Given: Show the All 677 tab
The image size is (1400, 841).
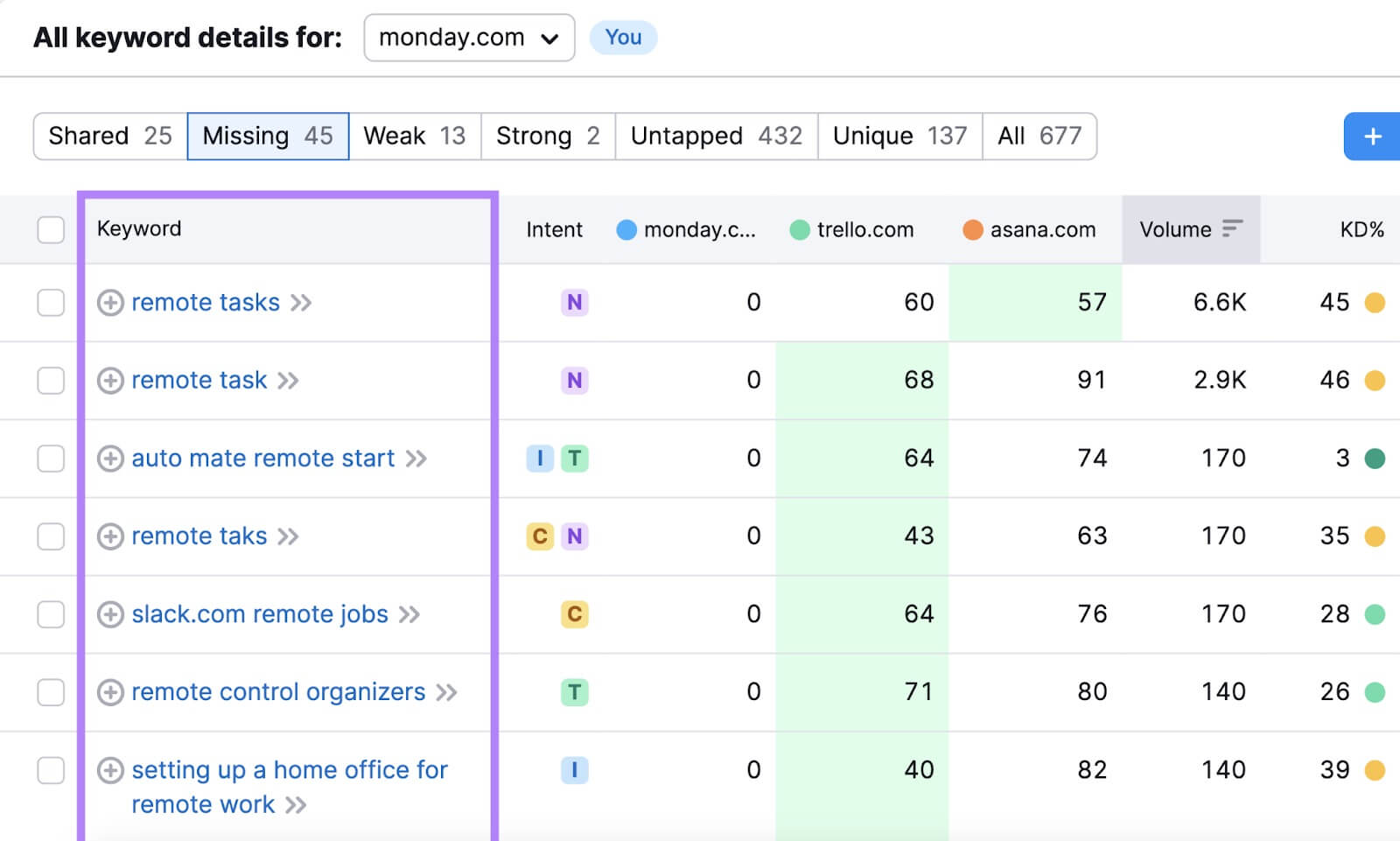Looking at the screenshot, I should click(x=1039, y=136).
